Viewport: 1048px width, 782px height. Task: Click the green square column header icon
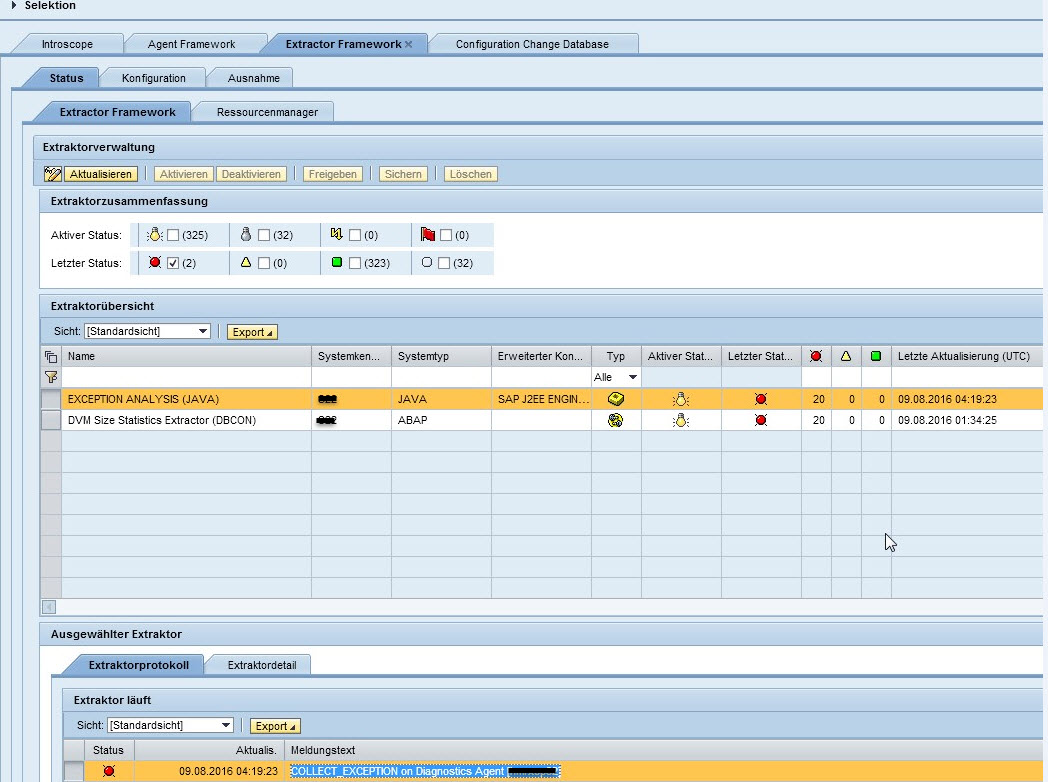coord(876,356)
